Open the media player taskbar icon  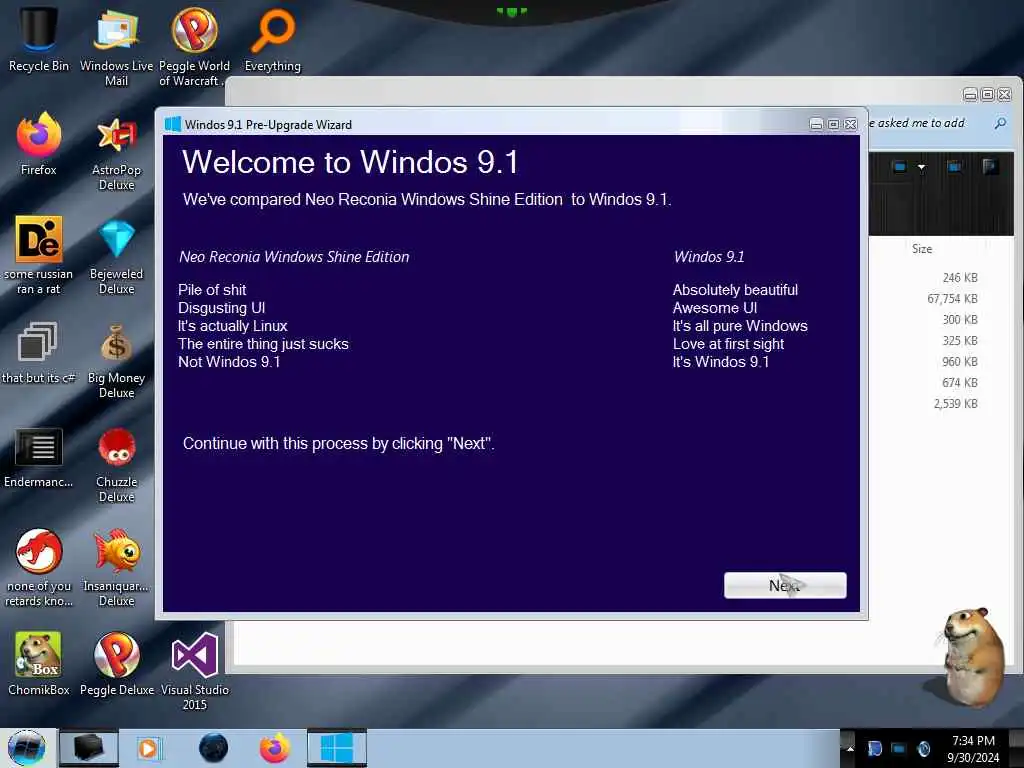tap(148, 748)
